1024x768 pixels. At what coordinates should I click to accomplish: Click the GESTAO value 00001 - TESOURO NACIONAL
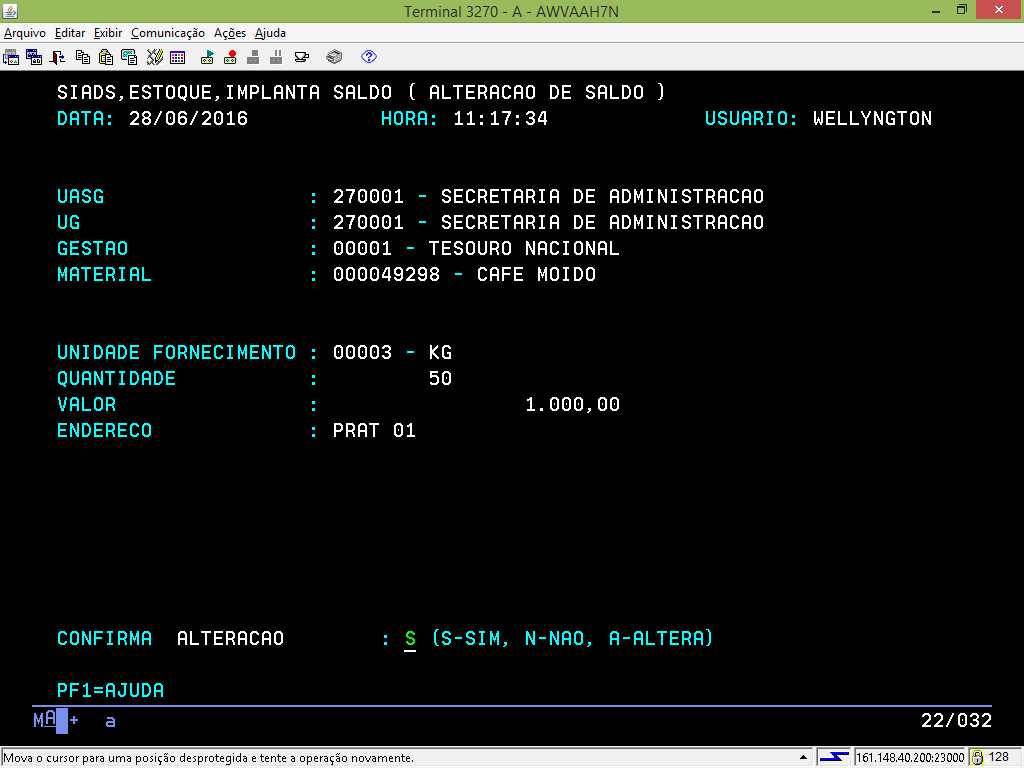(x=476, y=249)
